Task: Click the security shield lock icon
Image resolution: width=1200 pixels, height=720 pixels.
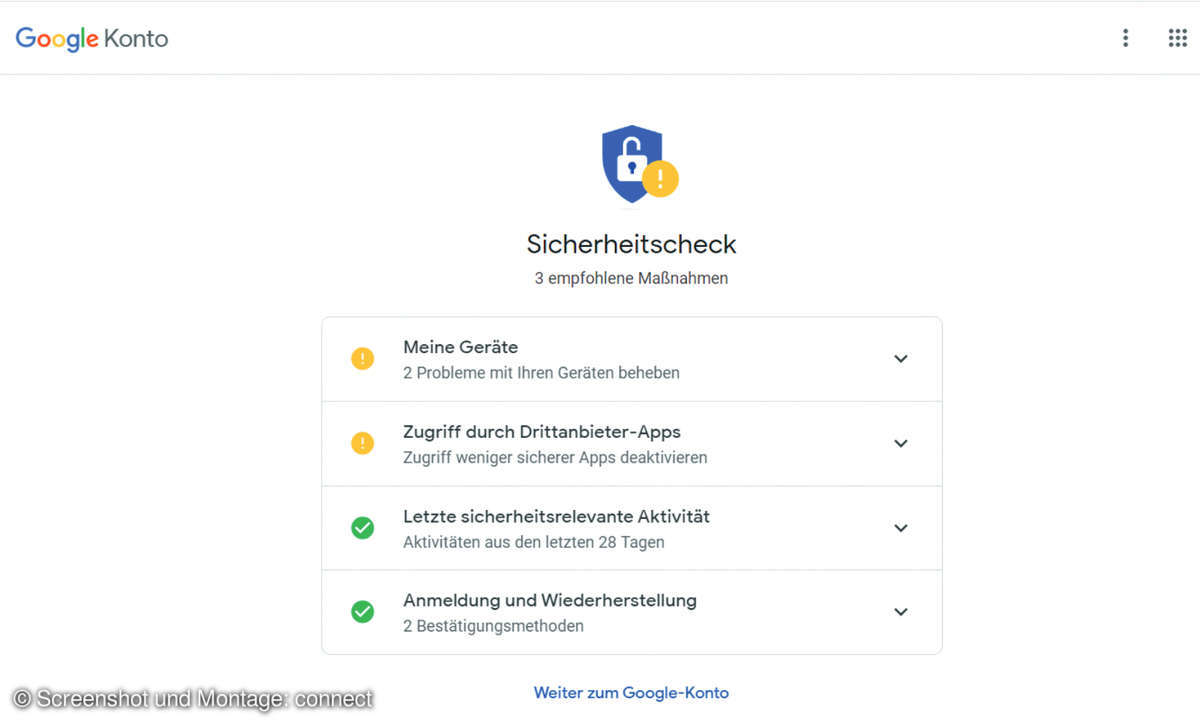Action: tap(630, 161)
